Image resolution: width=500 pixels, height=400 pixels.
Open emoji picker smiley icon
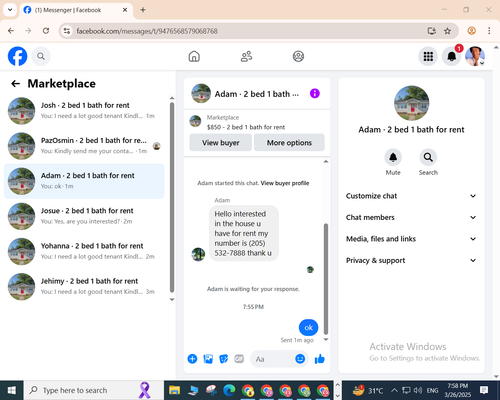pos(300,359)
